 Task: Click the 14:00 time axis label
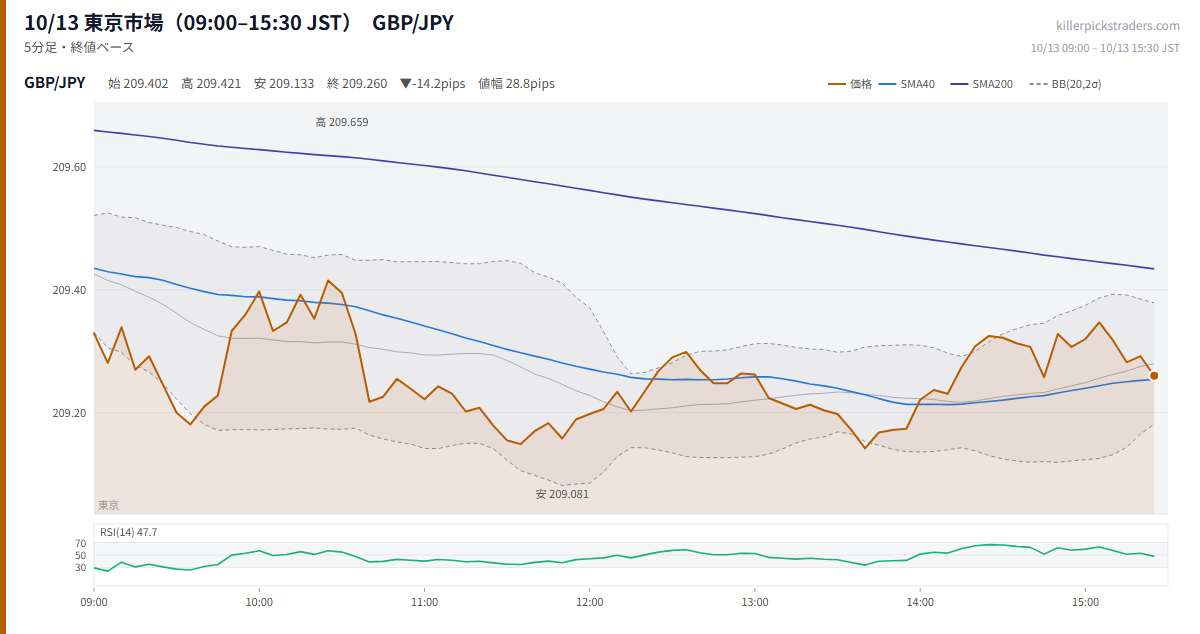(x=920, y=602)
